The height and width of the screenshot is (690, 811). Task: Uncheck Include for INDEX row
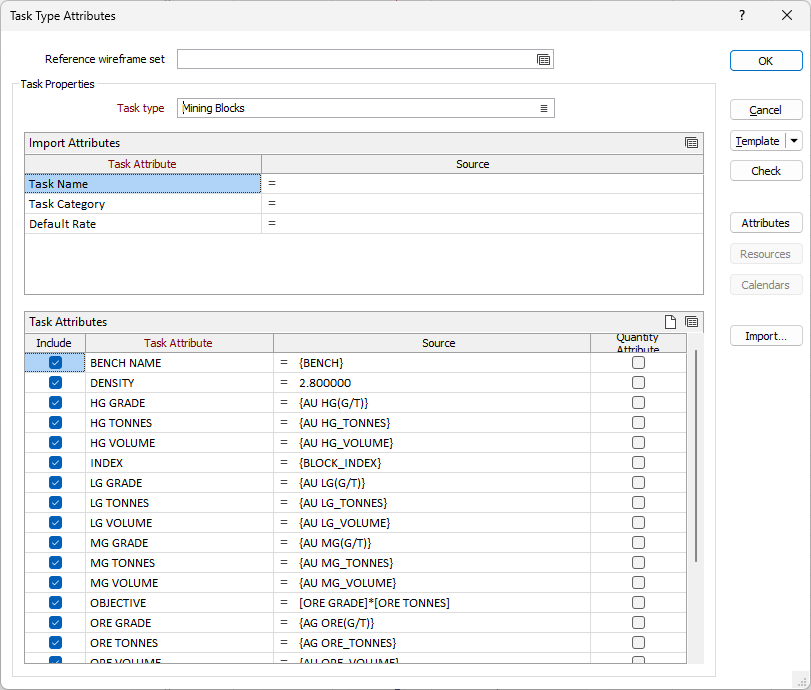point(55,462)
